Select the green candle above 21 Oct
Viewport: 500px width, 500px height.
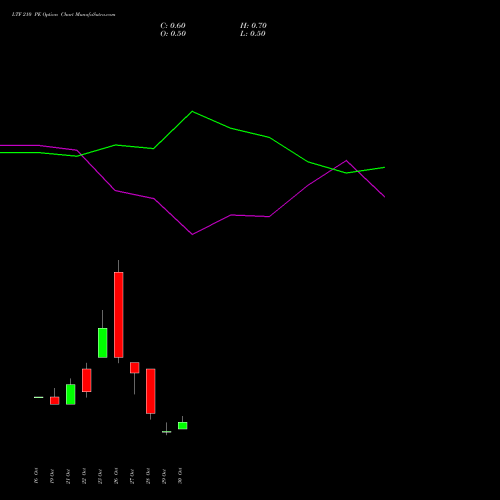coord(71,394)
